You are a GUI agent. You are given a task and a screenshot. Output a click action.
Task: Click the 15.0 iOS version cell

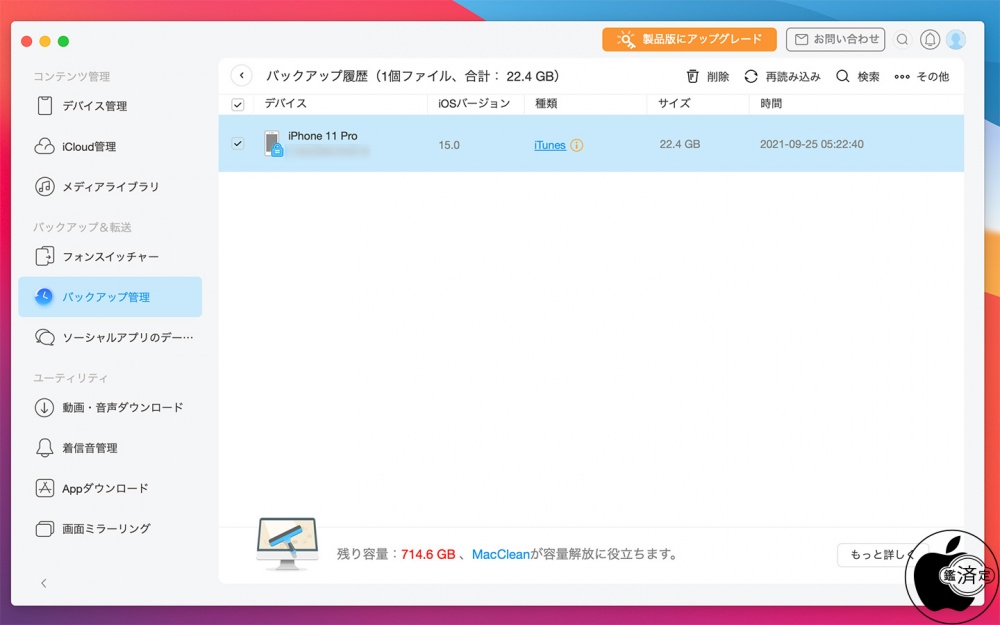click(x=449, y=145)
